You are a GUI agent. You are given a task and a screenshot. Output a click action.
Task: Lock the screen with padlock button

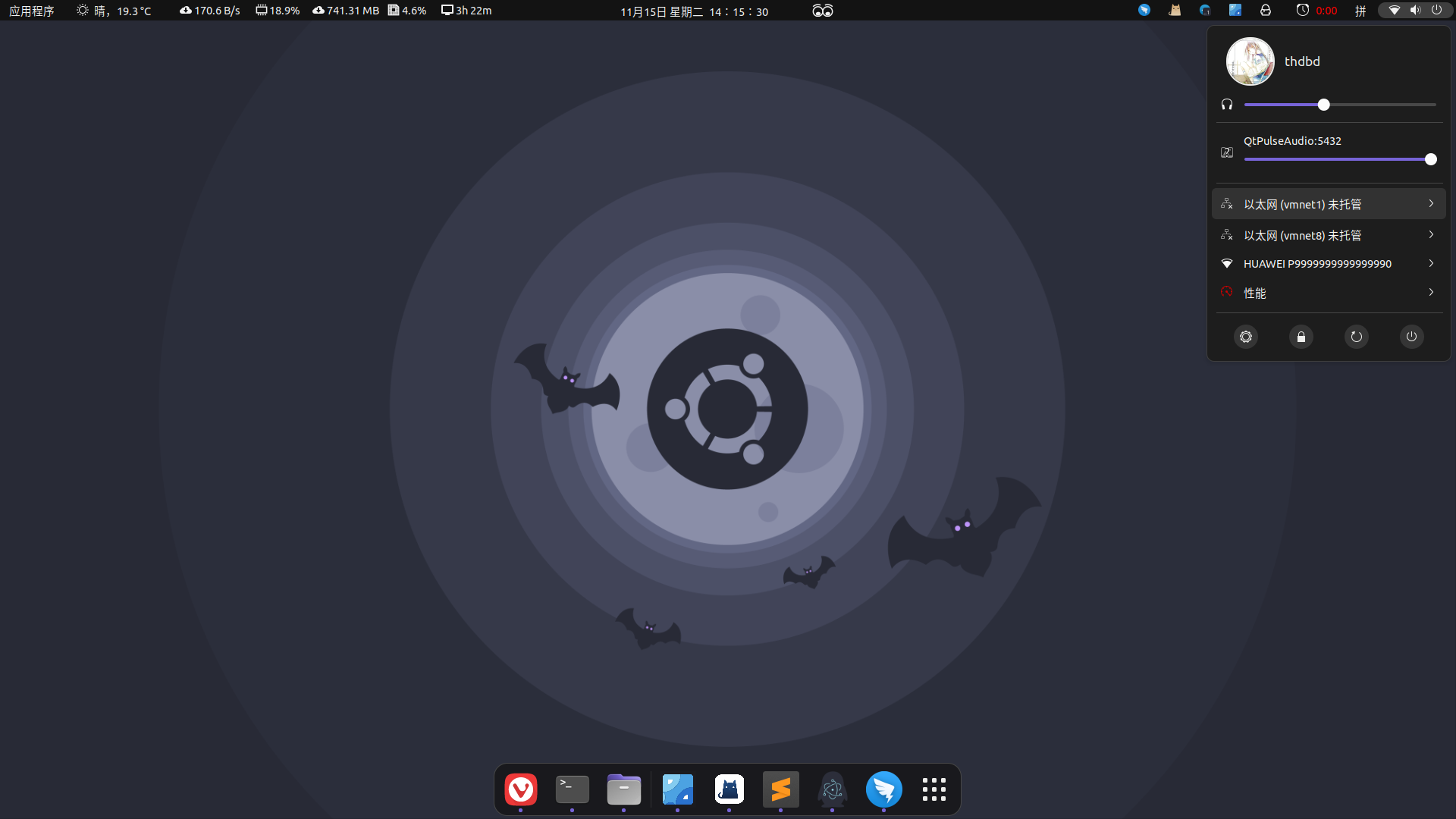point(1301,337)
